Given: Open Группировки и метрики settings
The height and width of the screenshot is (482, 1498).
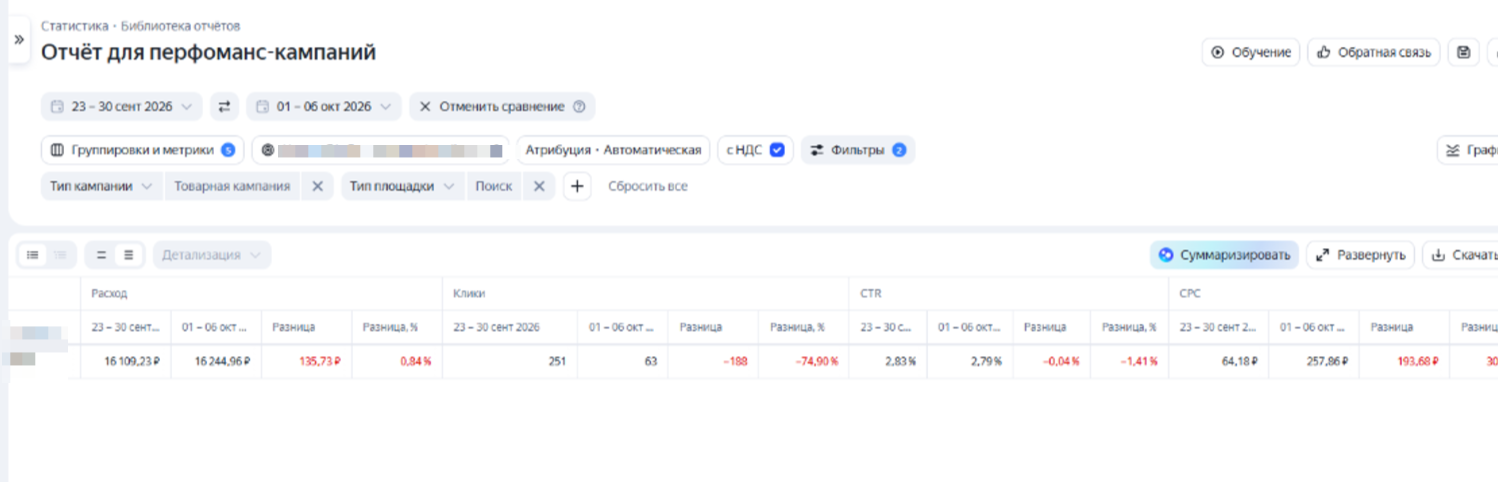Looking at the screenshot, I should click(x=142, y=150).
